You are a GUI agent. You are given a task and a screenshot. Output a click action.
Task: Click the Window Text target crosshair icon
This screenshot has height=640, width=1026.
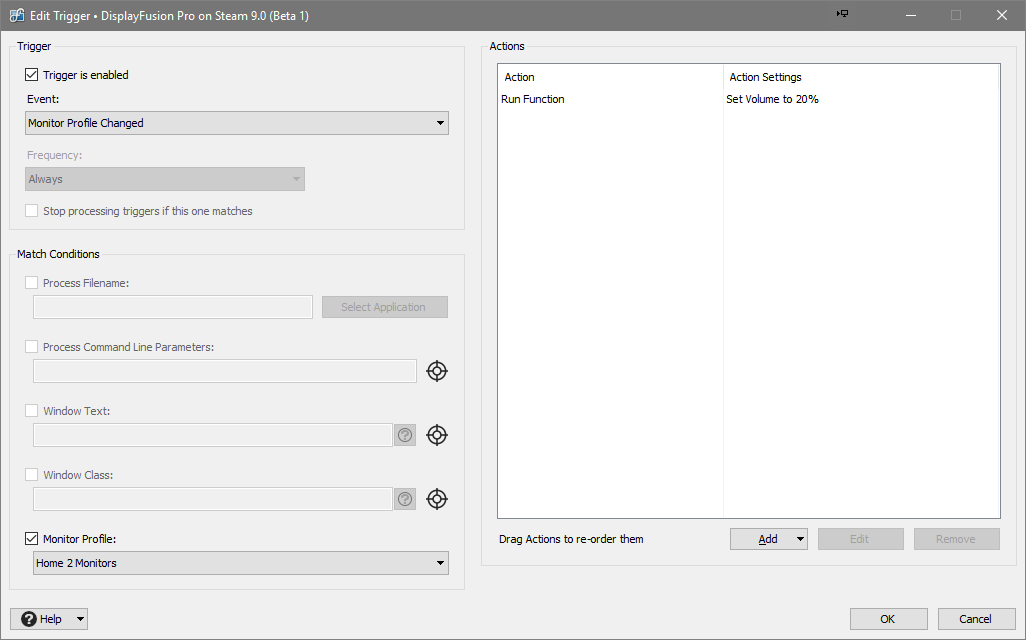pyautogui.click(x=437, y=435)
